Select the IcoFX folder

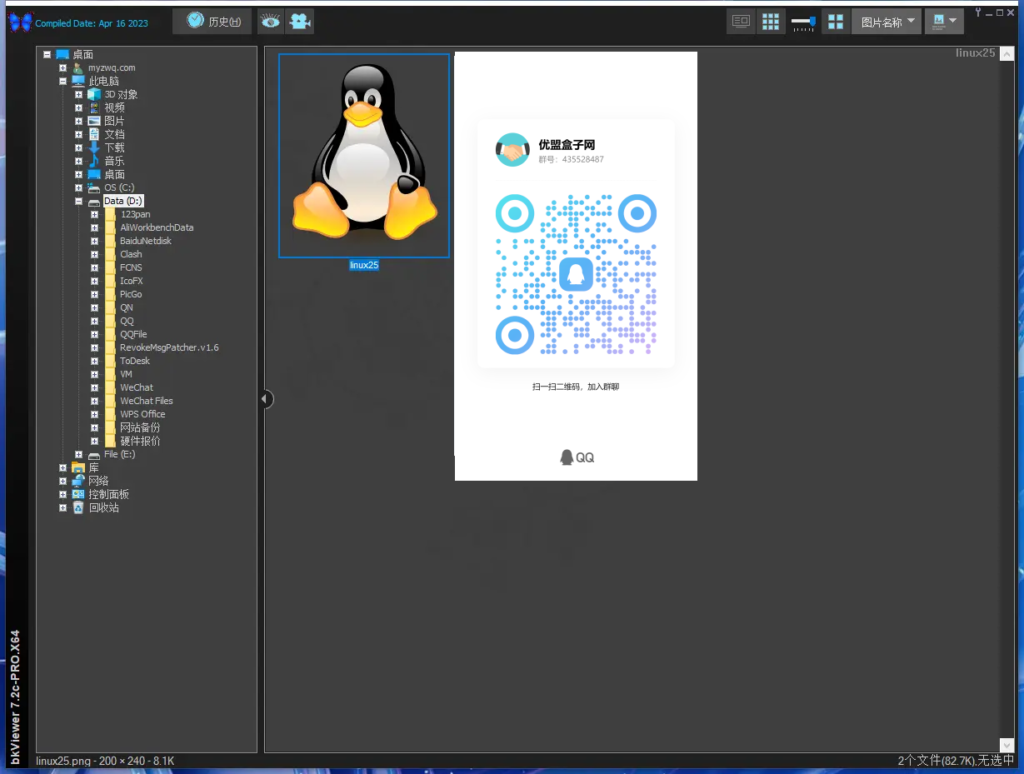[x=131, y=281]
